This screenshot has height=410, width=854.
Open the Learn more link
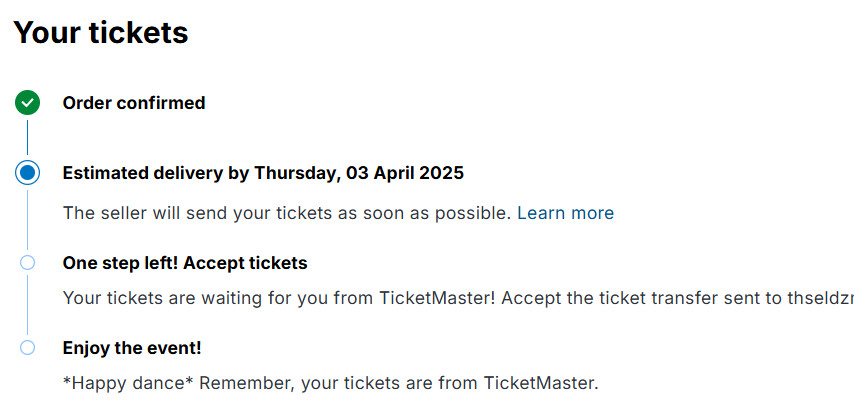click(x=565, y=213)
